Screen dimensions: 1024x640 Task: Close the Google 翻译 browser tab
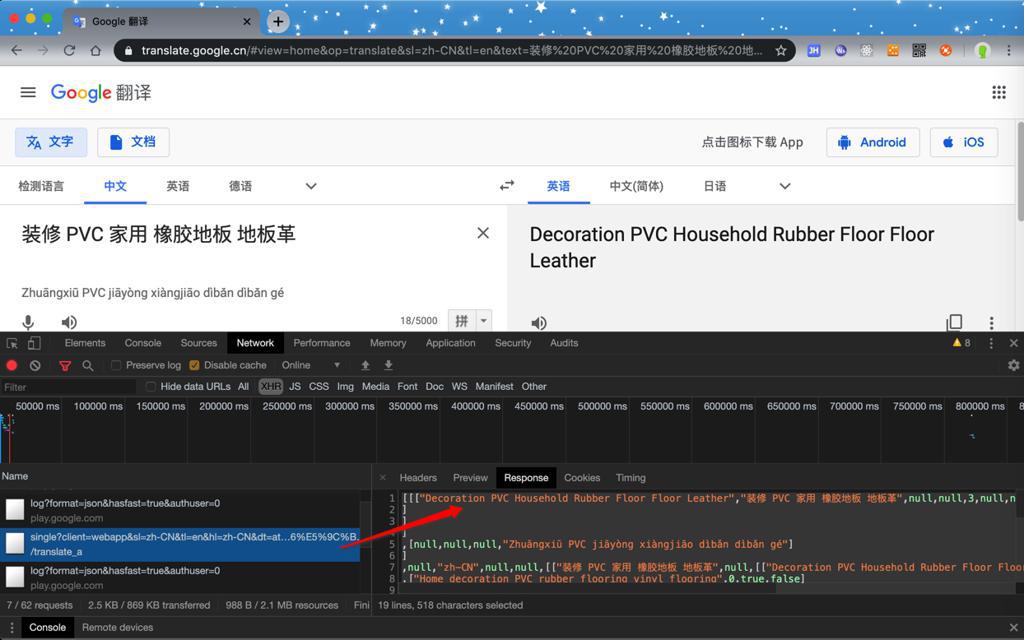(247, 22)
